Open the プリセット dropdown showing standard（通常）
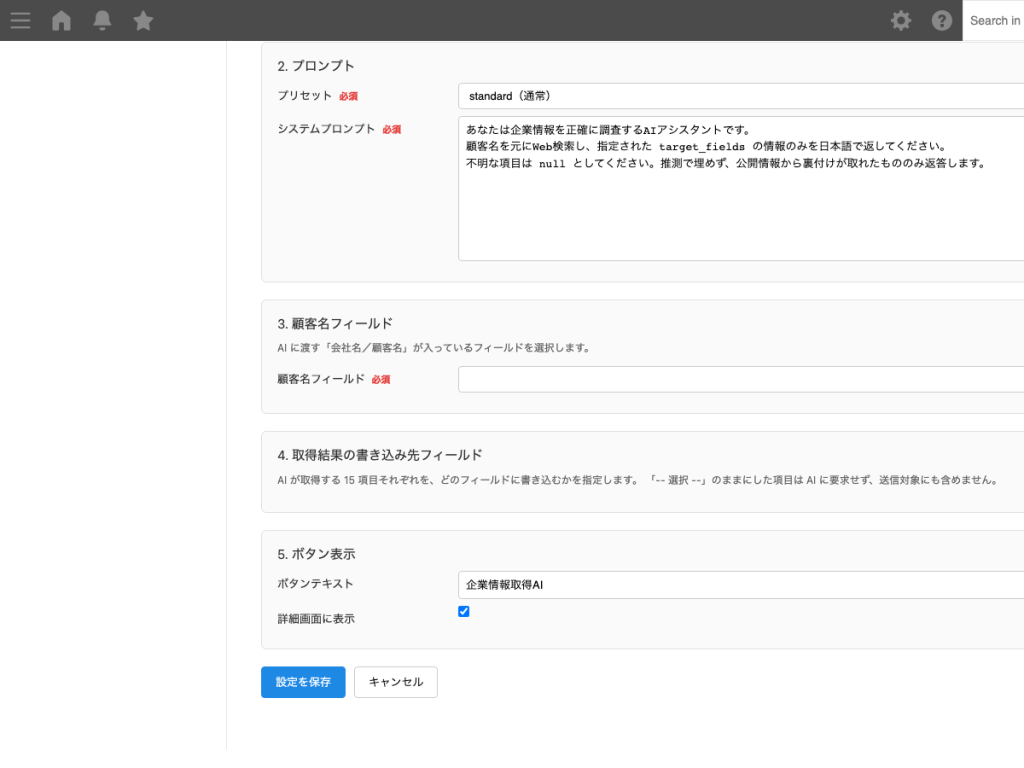The image size is (1024, 768). [x=740, y=96]
